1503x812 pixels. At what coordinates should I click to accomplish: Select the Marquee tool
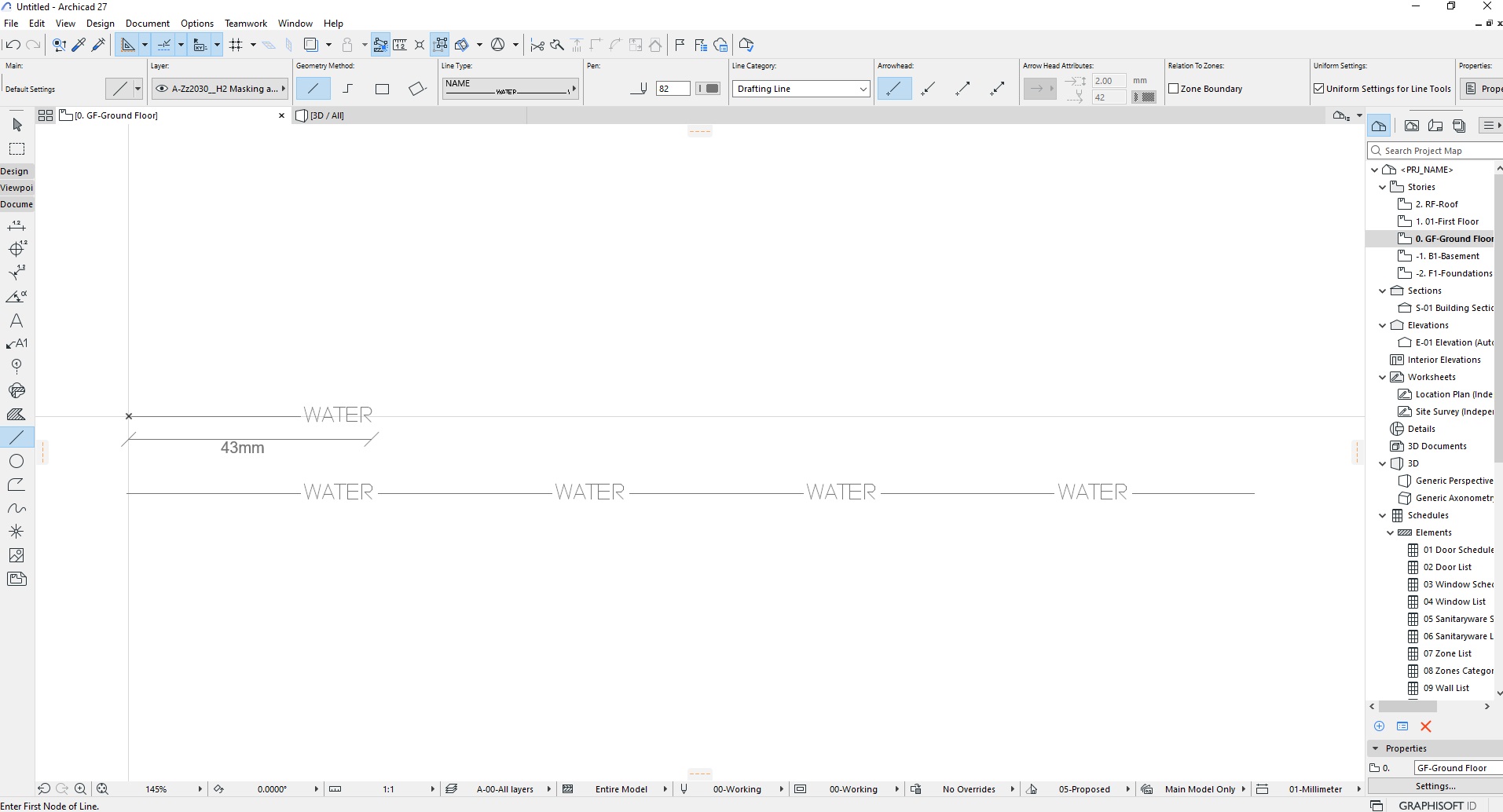[16, 149]
